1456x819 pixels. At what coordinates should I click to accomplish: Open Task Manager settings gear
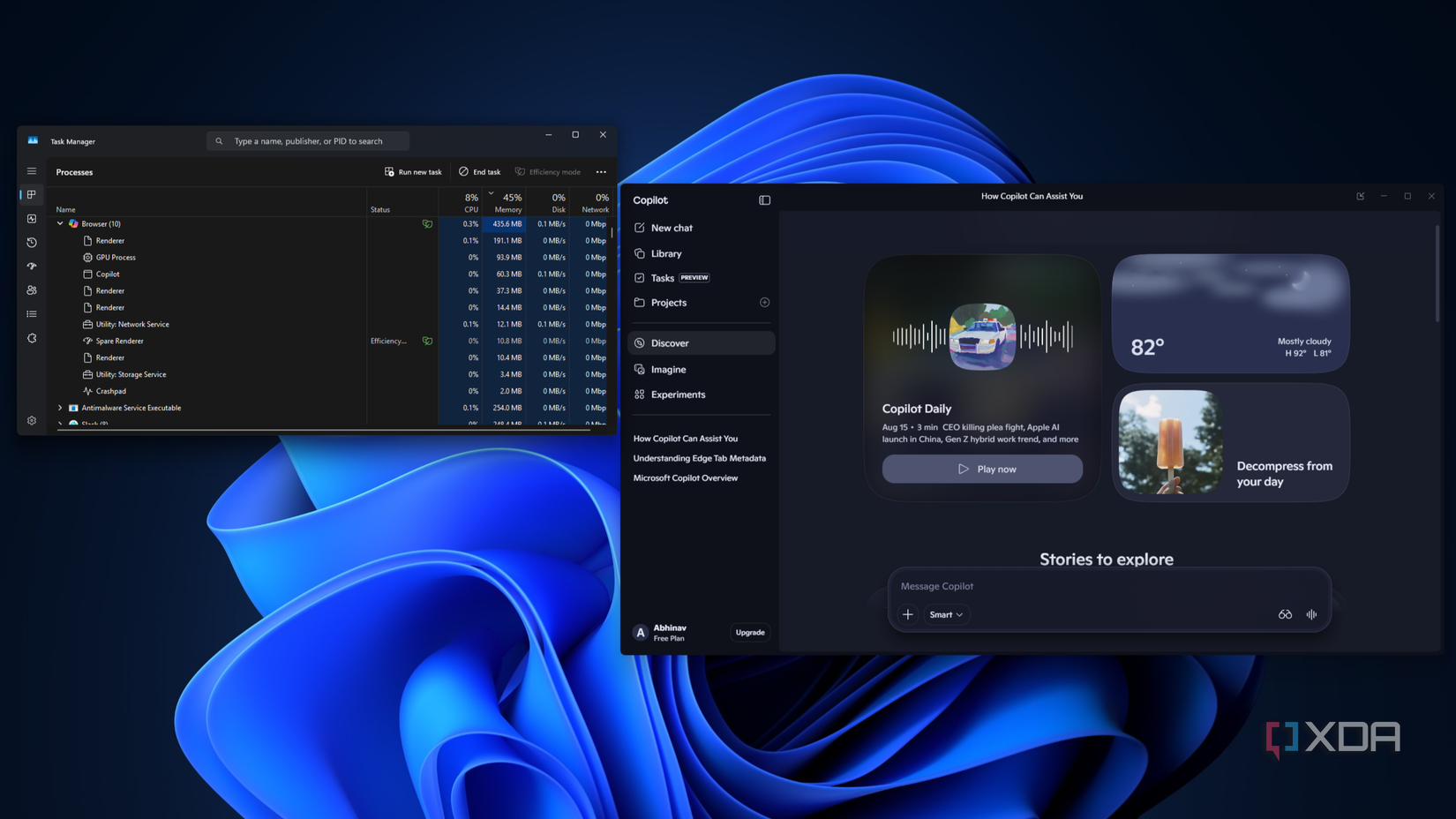click(x=32, y=420)
